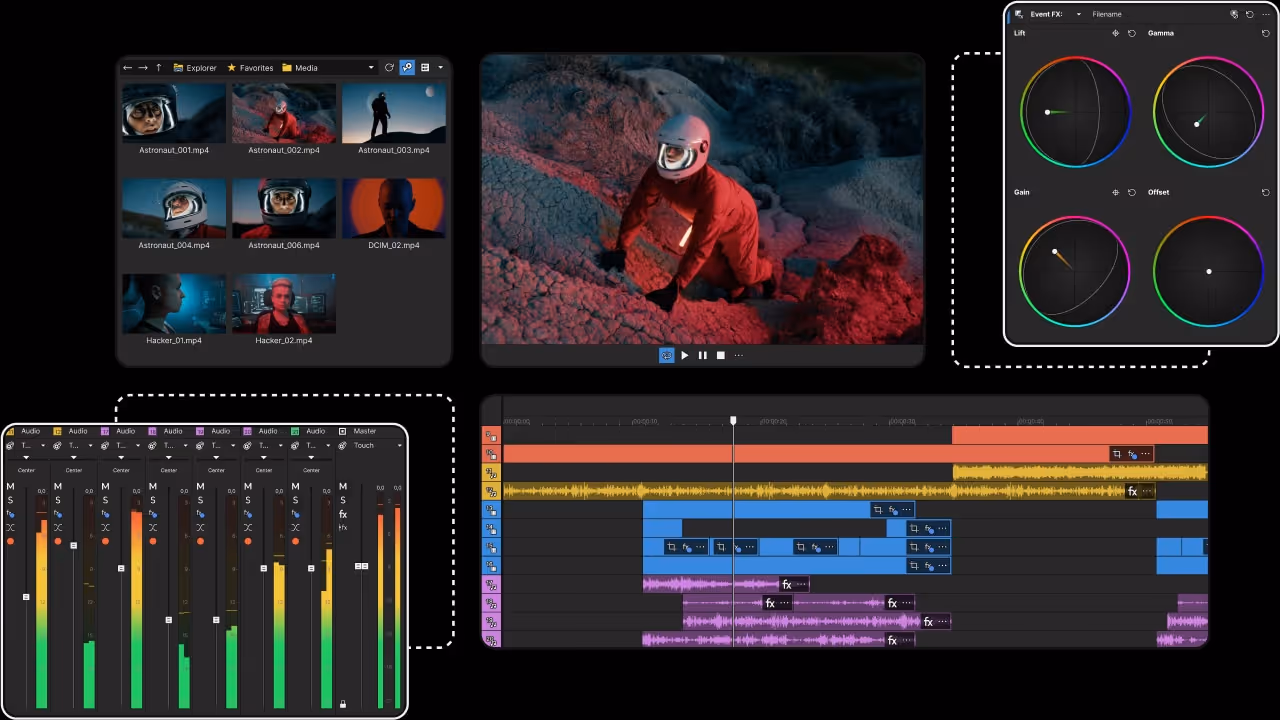
Task: Reset the Lift color wheel
Action: pyautogui.click(x=1132, y=33)
